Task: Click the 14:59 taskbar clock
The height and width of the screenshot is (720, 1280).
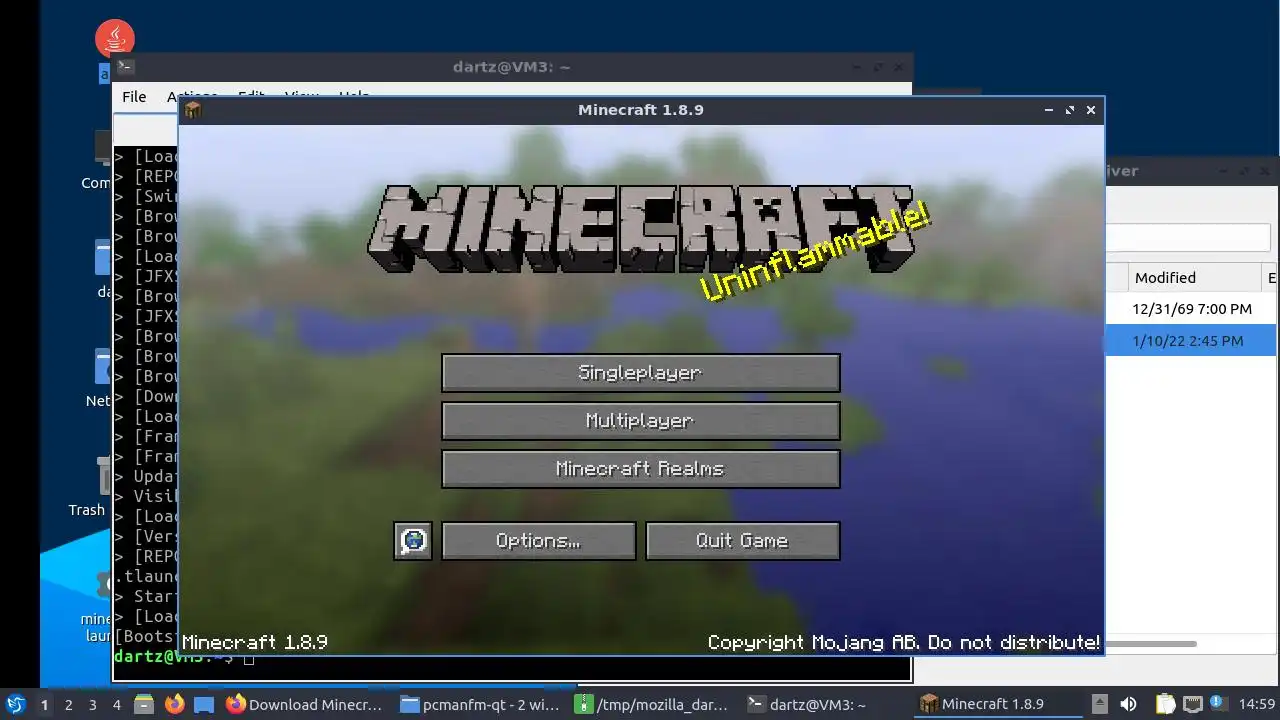Action: pyautogui.click(x=1257, y=705)
